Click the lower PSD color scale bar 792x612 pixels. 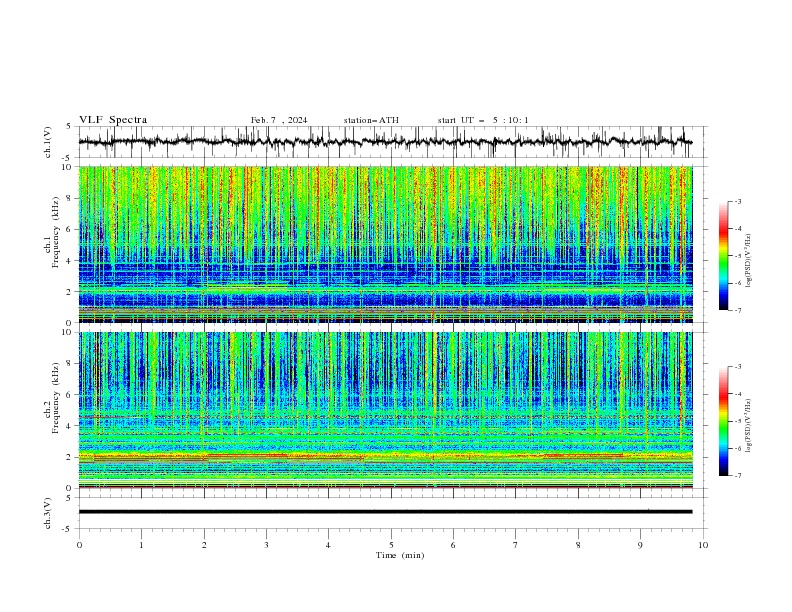click(x=724, y=421)
